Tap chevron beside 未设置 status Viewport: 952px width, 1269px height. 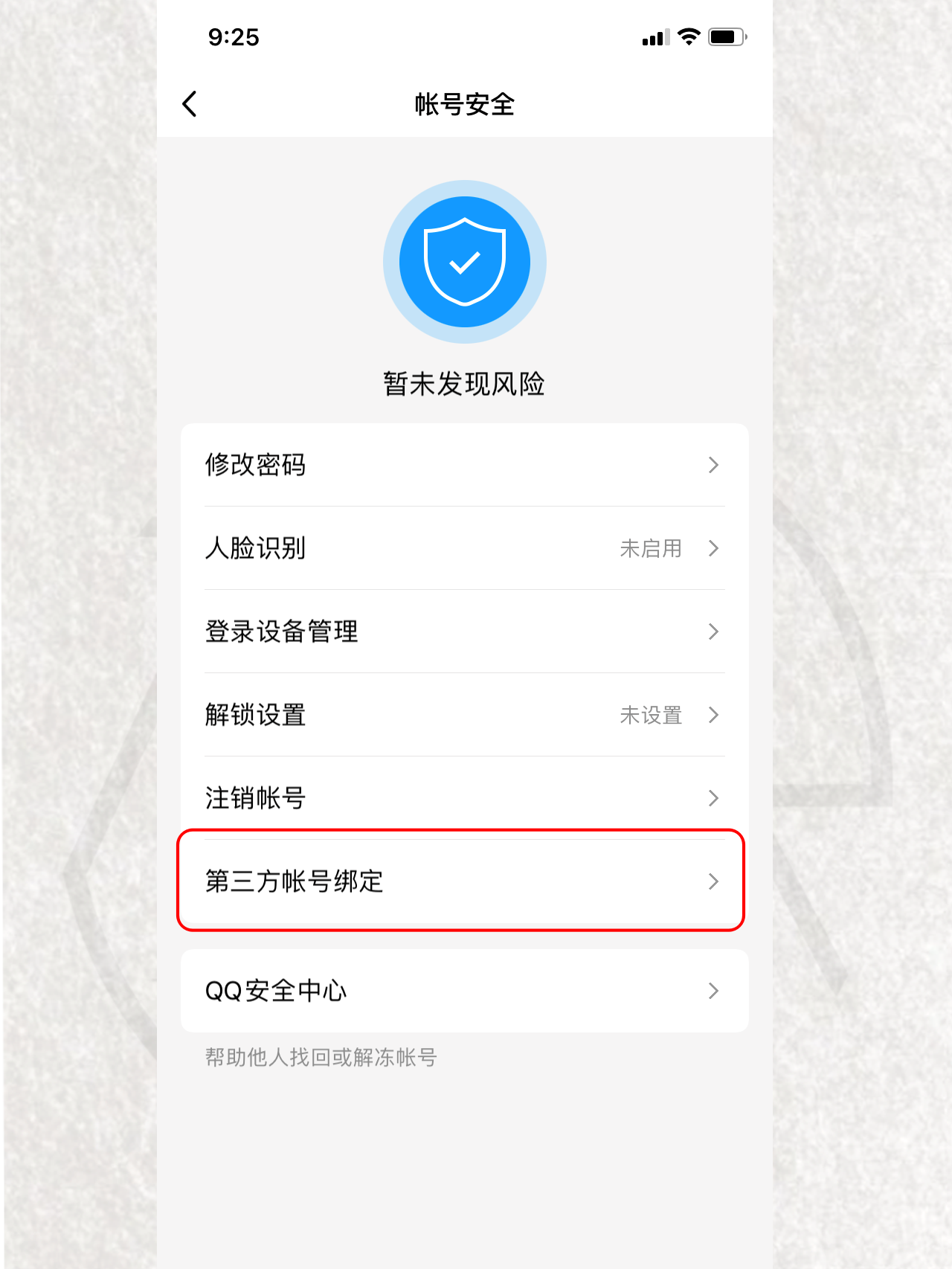(x=713, y=715)
